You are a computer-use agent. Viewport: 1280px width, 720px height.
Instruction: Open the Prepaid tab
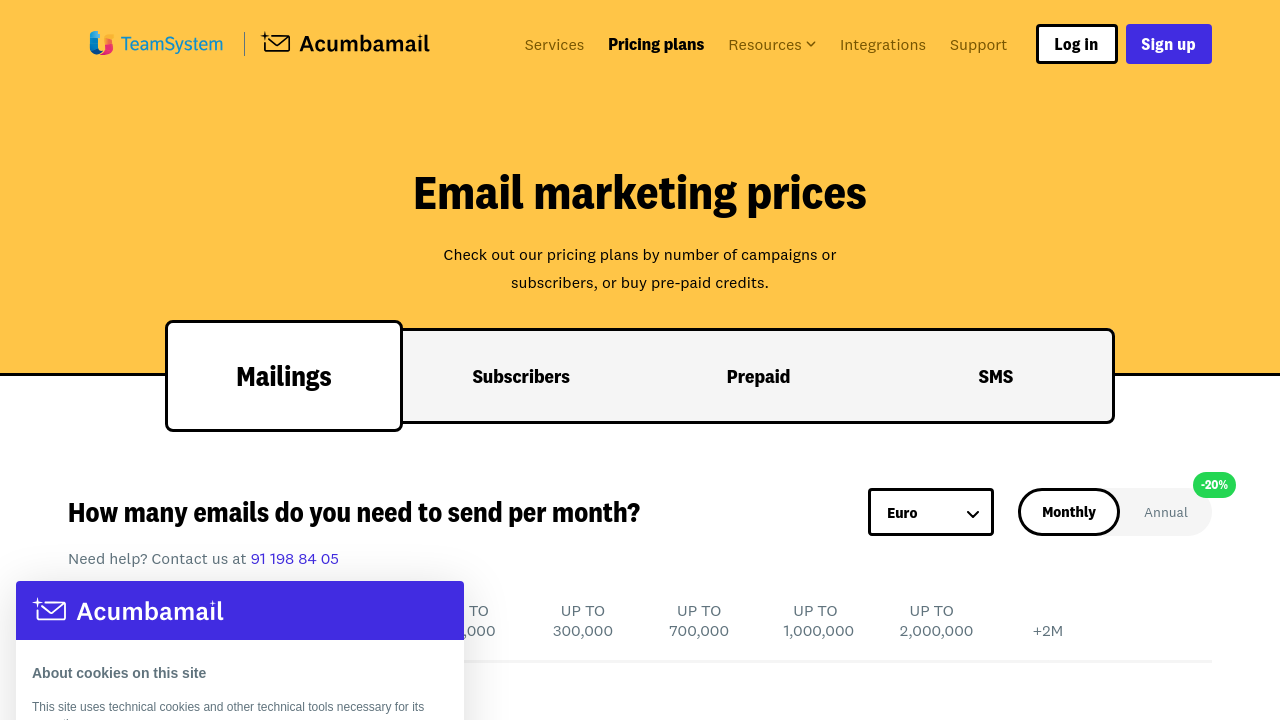tap(758, 376)
